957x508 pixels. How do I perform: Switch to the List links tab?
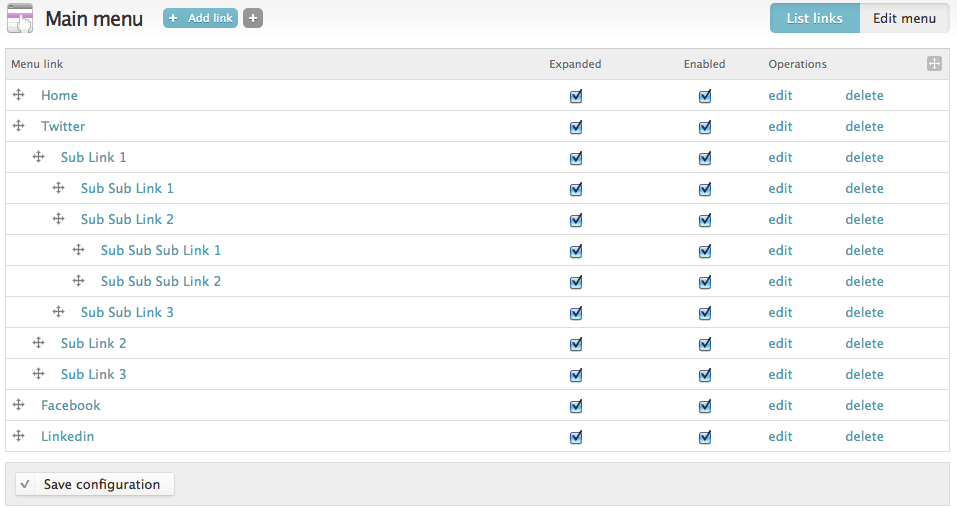814,18
